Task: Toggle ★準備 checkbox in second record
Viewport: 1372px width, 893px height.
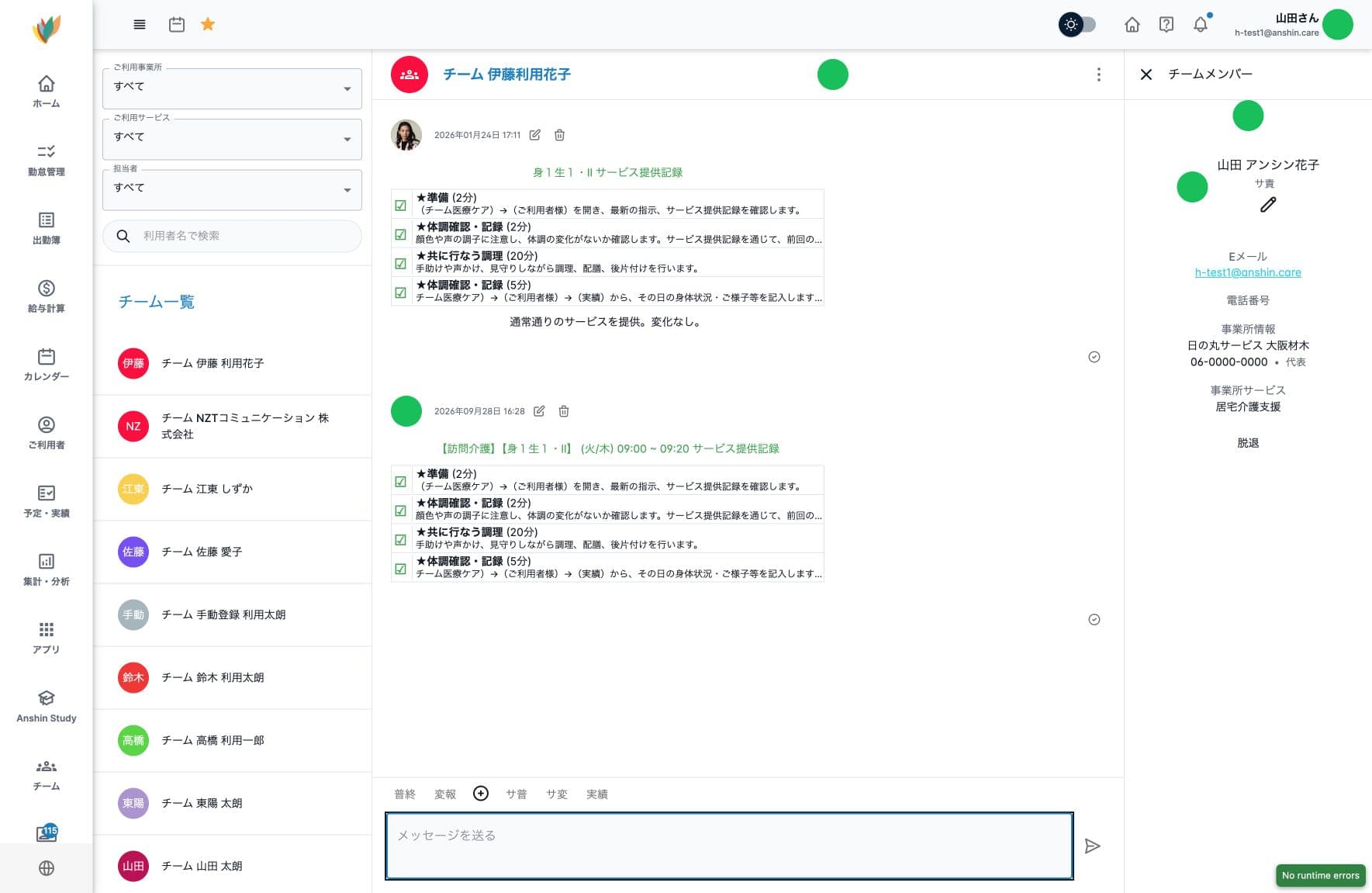Action: point(401,481)
